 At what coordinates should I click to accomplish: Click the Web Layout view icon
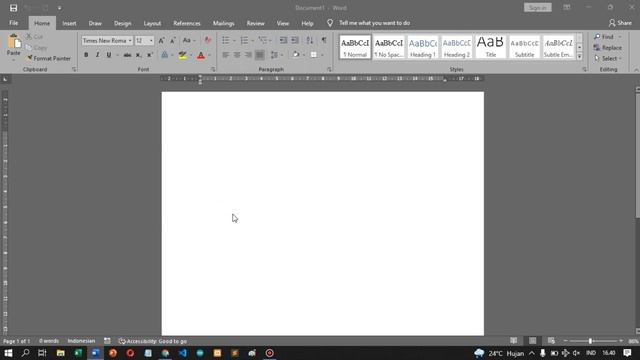[551, 341]
